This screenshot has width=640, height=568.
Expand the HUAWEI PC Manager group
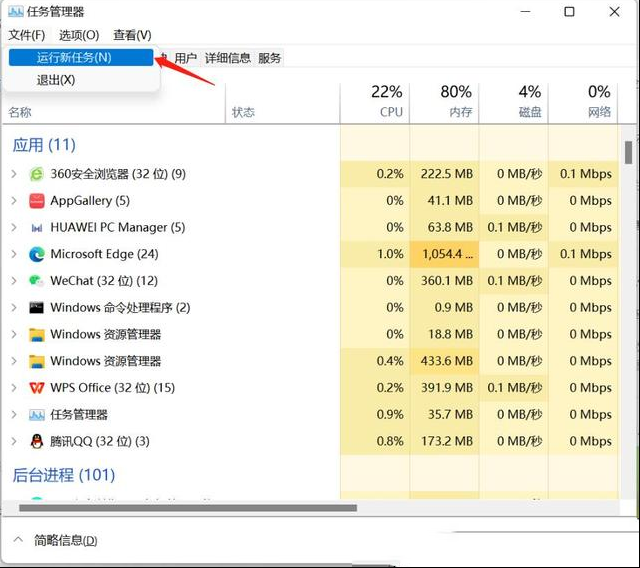pos(14,227)
